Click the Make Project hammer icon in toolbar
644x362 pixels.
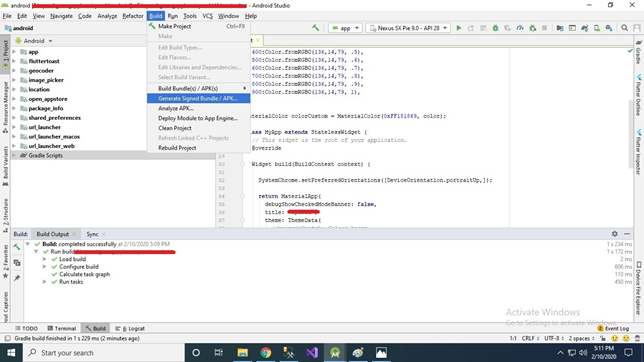[315, 28]
